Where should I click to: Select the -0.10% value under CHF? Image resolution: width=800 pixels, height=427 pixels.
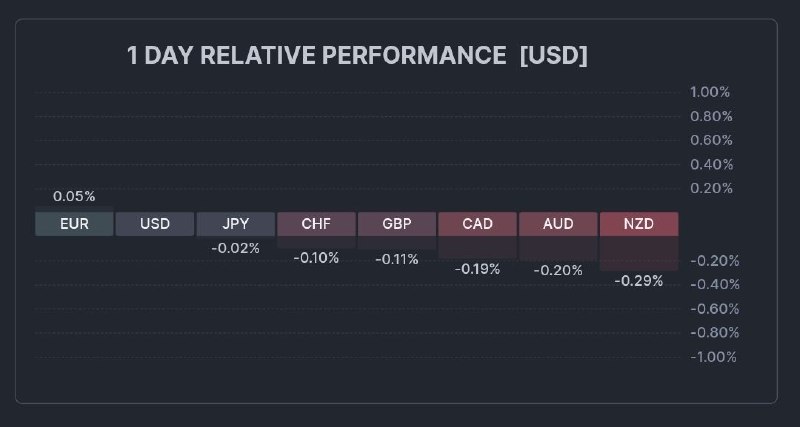[x=316, y=258]
